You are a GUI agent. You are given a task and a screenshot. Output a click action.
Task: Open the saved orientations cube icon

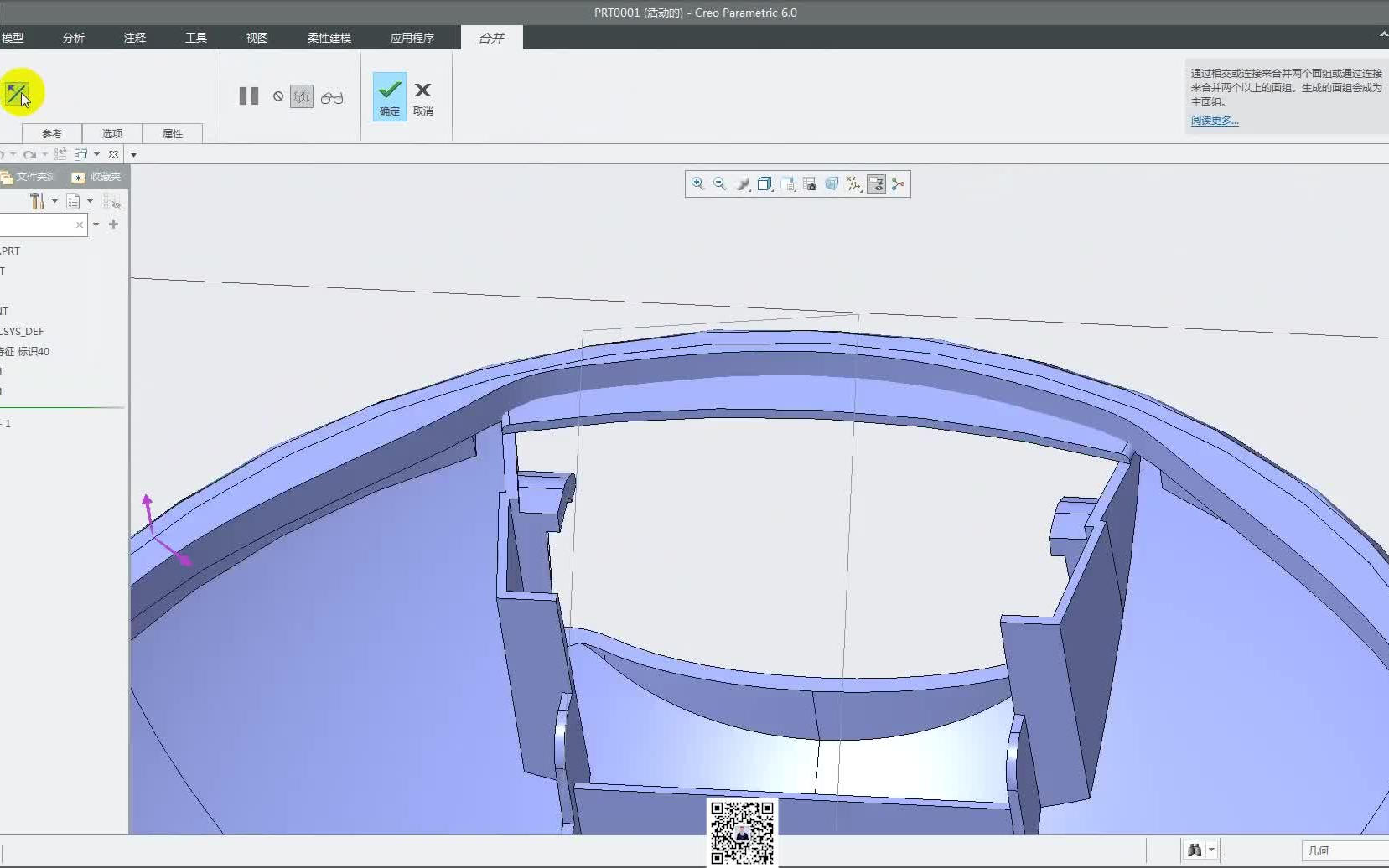(764, 183)
